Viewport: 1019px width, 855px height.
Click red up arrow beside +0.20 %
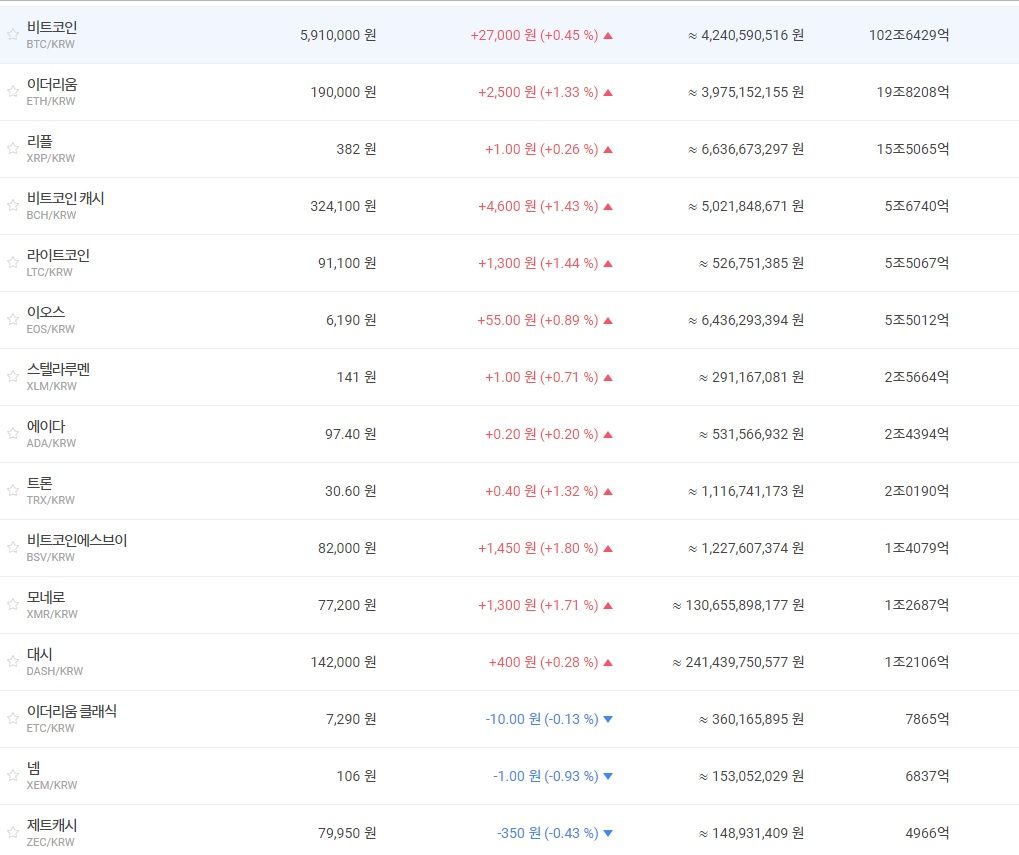coord(608,435)
